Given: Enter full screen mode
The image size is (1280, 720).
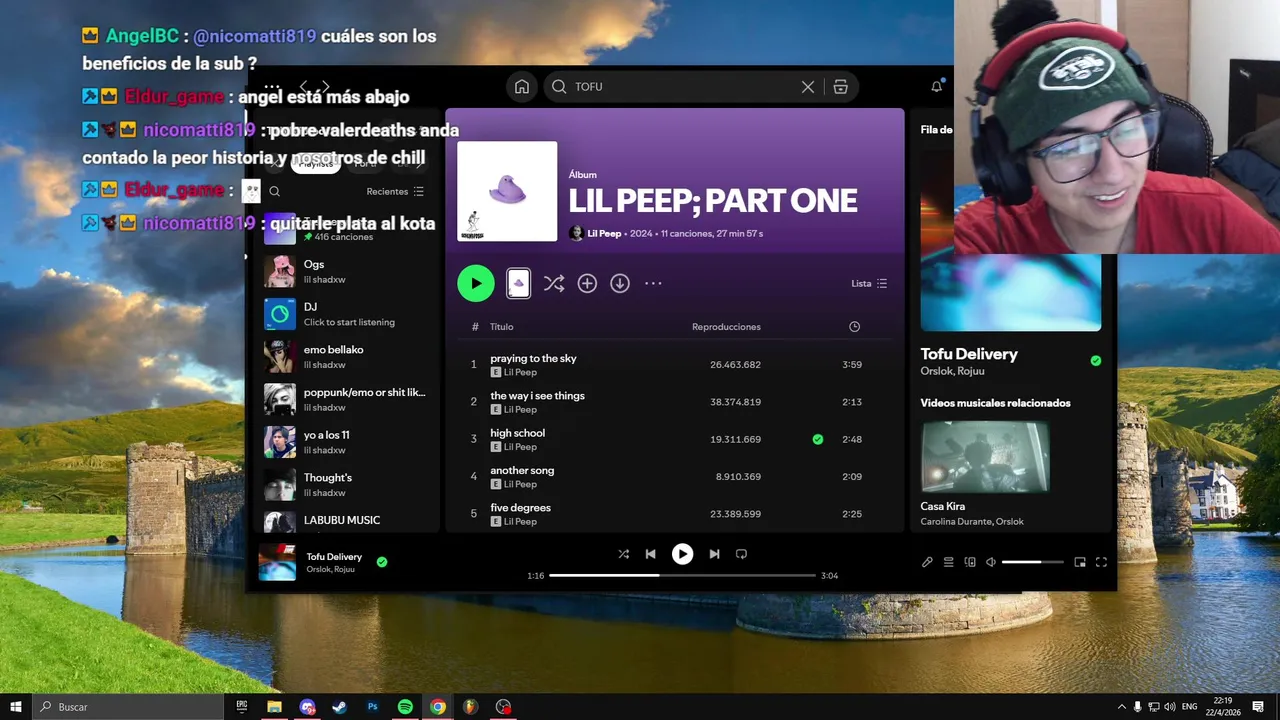Looking at the screenshot, I should [1101, 562].
